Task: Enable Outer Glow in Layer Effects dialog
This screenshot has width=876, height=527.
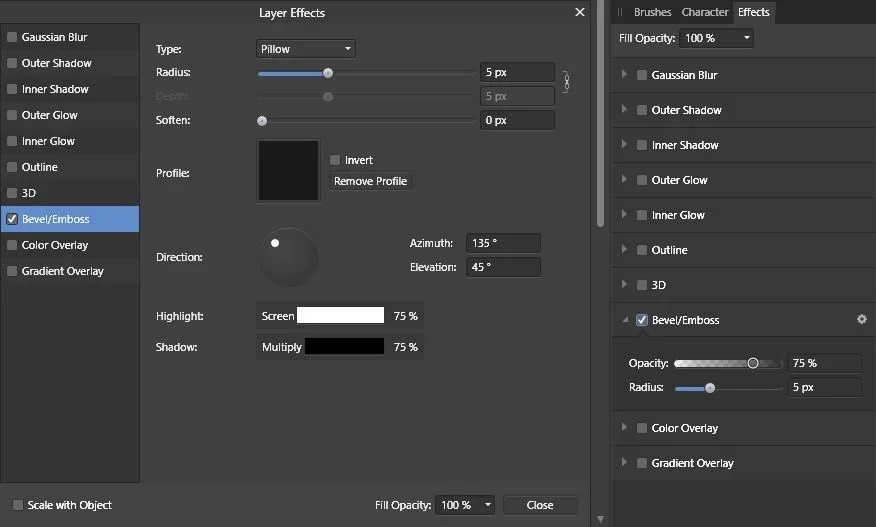Action: (x=12, y=115)
